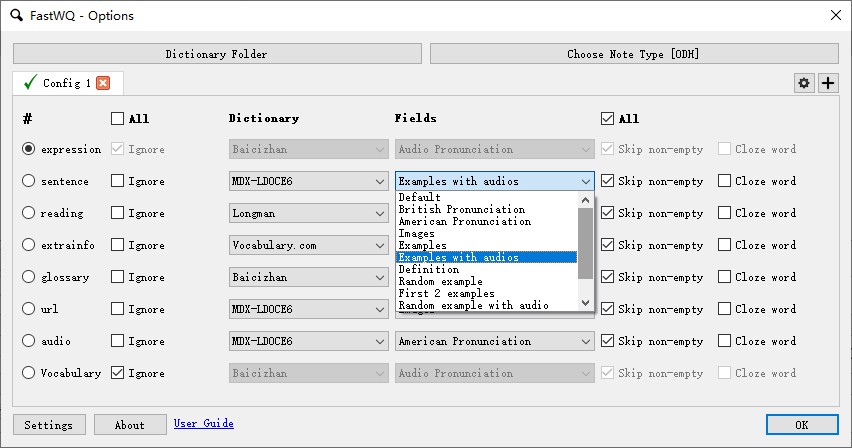Open the Vocabulary.com dictionary dropdown
This screenshot has height=448, width=852.
click(309, 245)
